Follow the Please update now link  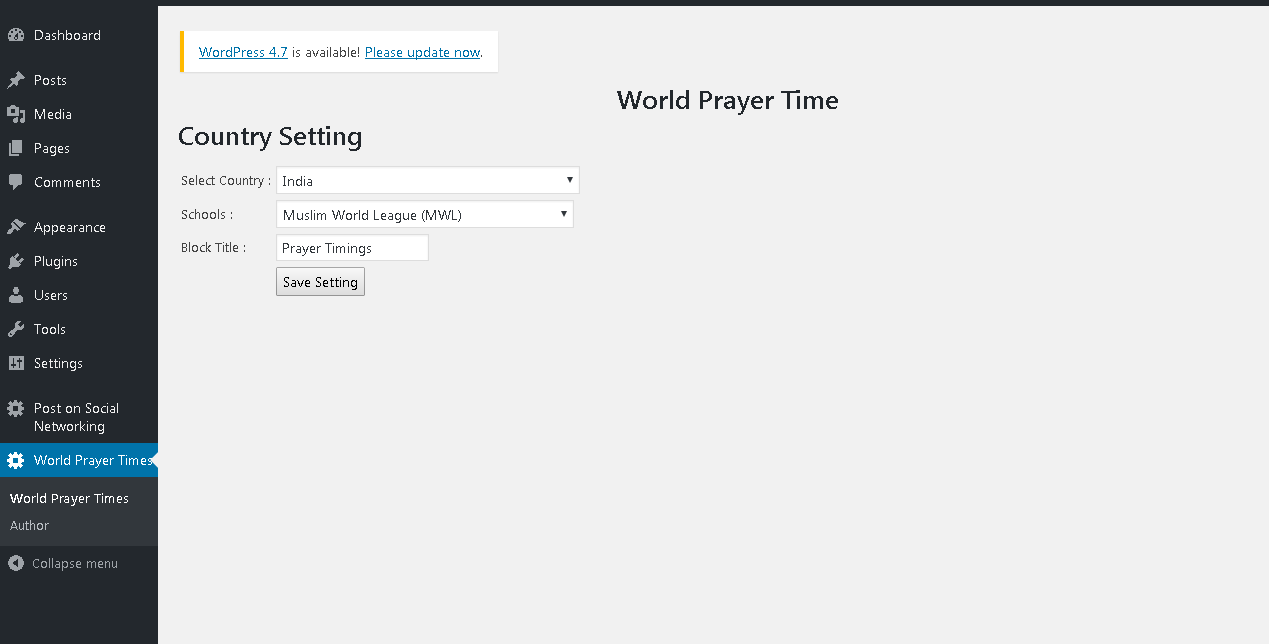(x=422, y=52)
